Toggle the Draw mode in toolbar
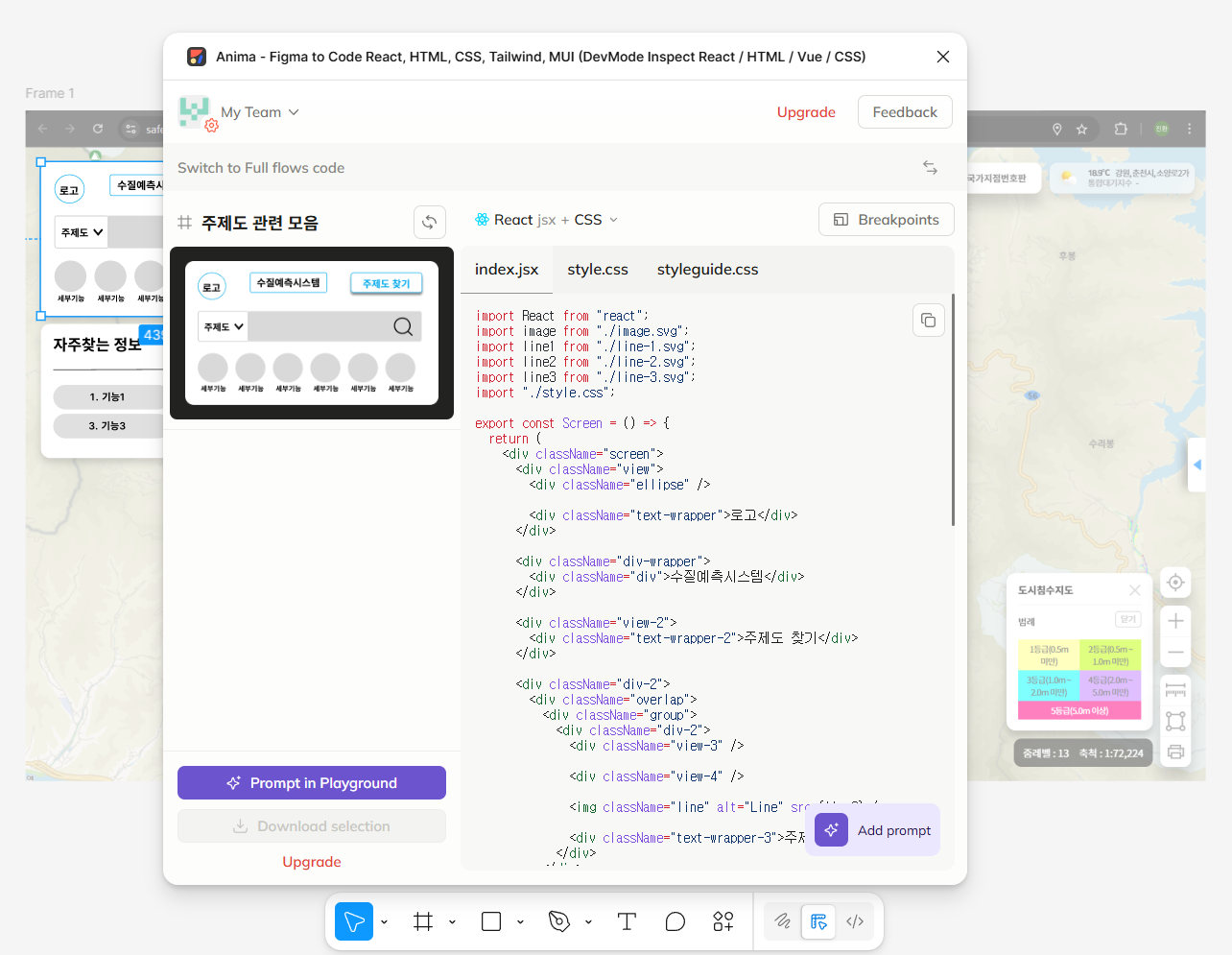Viewport: 1232px width, 955px height. (x=783, y=921)
